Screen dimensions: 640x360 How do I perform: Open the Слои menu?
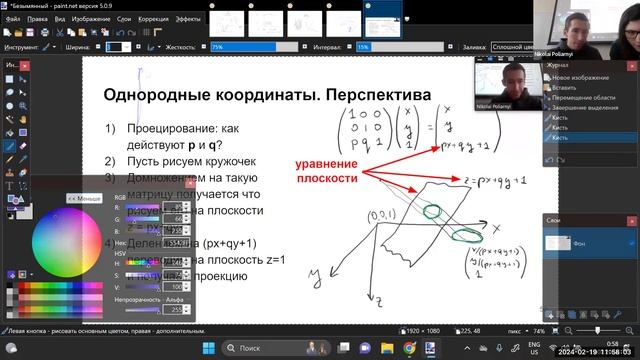click(x=124, y=19)
